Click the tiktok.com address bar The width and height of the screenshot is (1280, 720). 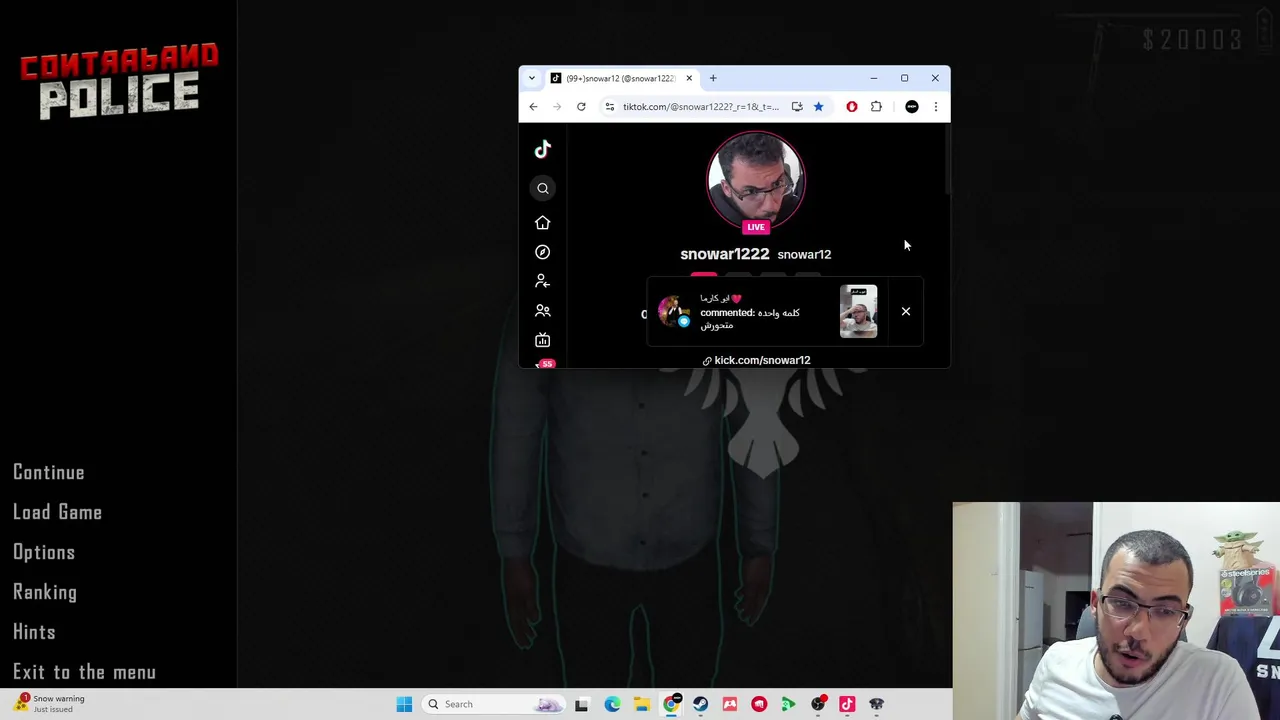tap(700, 106)
